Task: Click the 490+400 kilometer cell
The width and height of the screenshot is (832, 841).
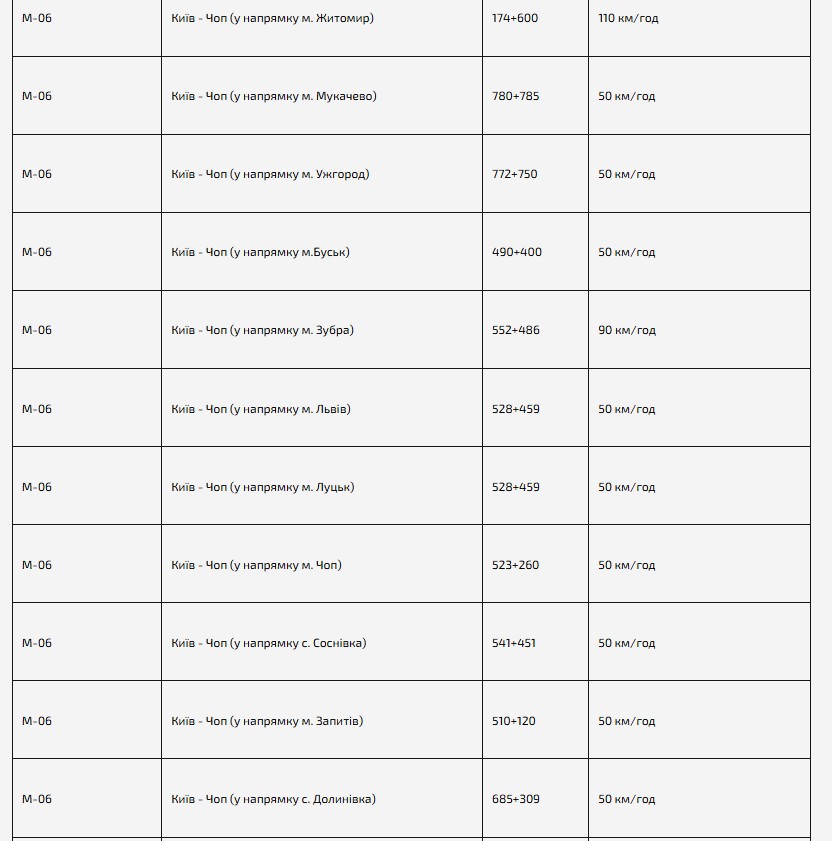Action: point(517,252)
